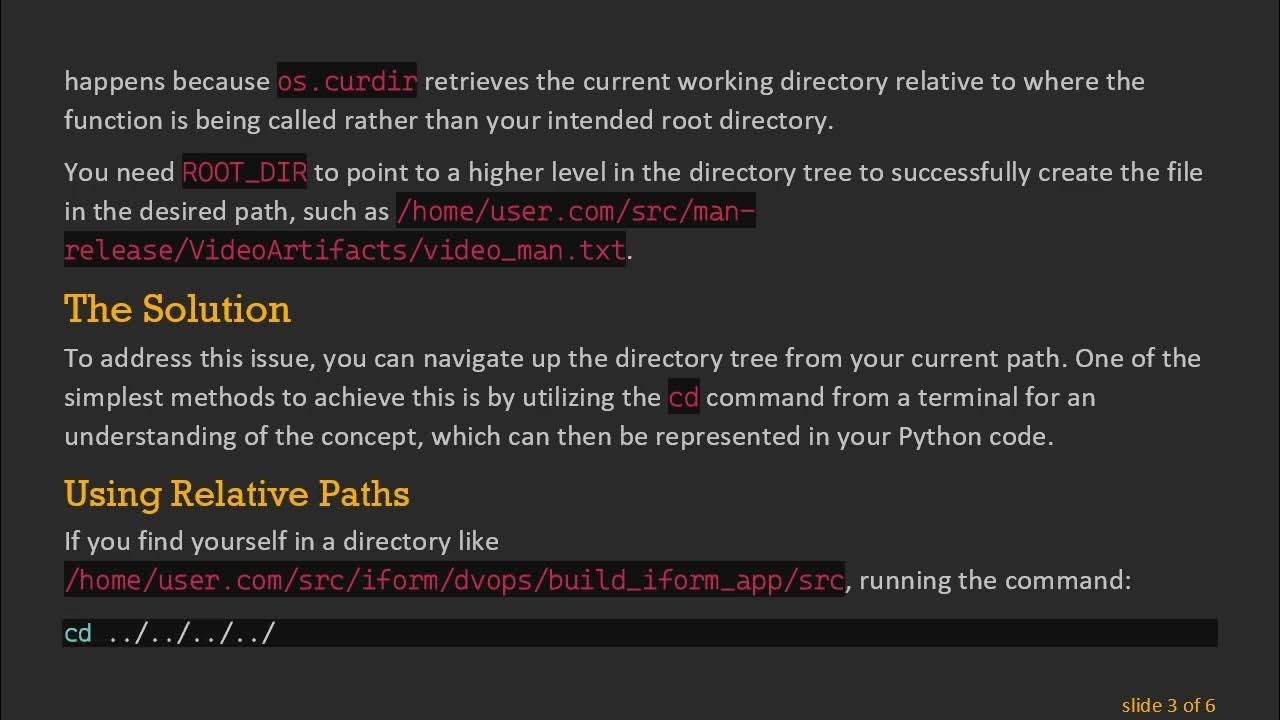The height and width of the screenshot is (720, 1280).
Task: Click the "The Solution" heading
Action: (x=177, y=309)
